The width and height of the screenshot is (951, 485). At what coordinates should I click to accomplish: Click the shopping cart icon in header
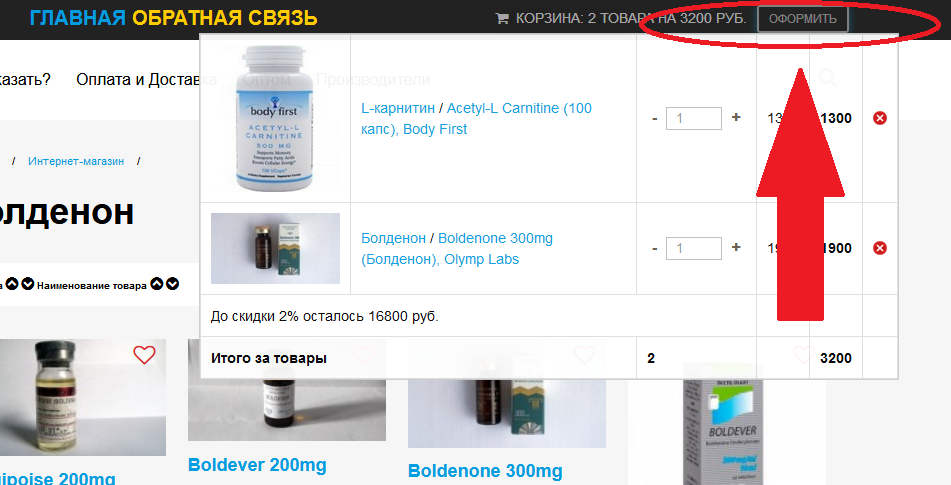[x=502, y=18]
